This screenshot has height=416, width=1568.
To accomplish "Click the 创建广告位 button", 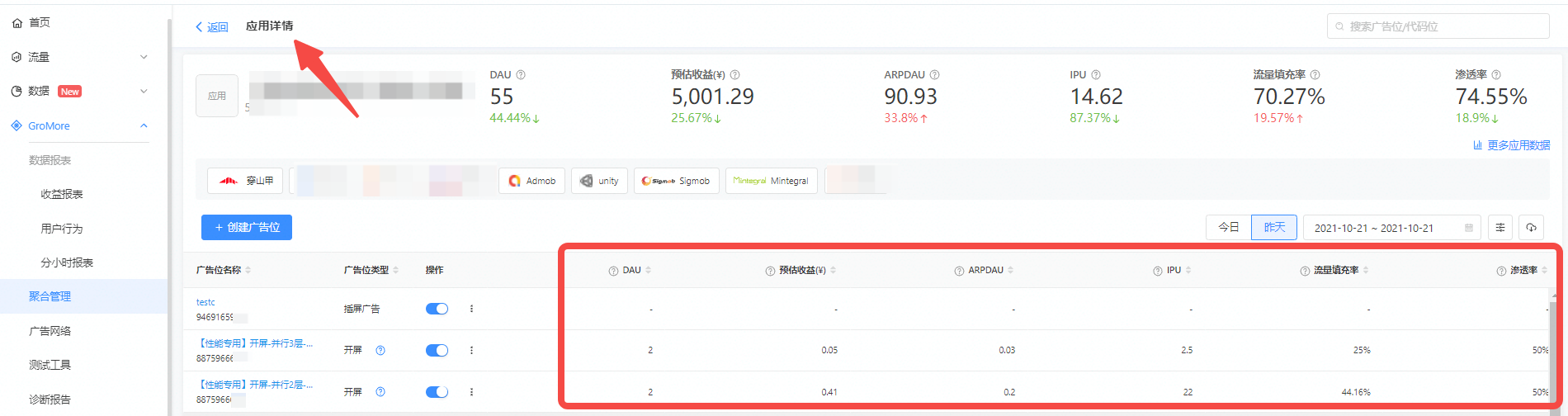I will [246, 227].
